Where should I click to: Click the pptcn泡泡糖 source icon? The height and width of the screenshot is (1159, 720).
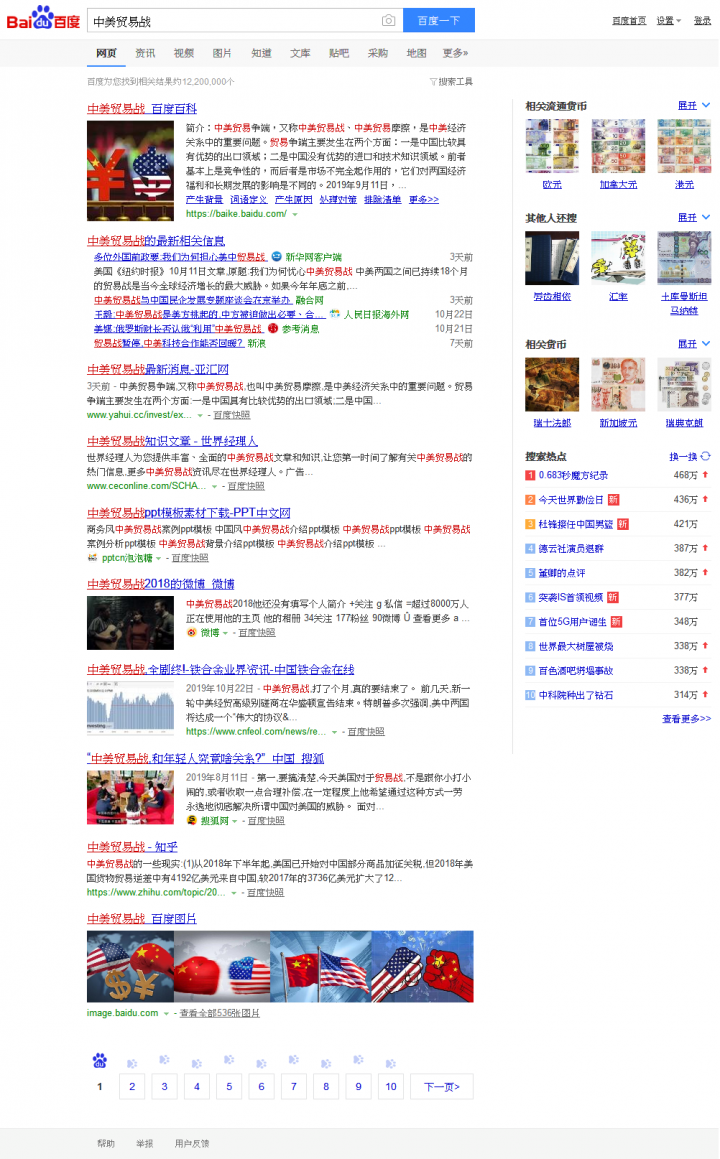click(x=92, y=558)
